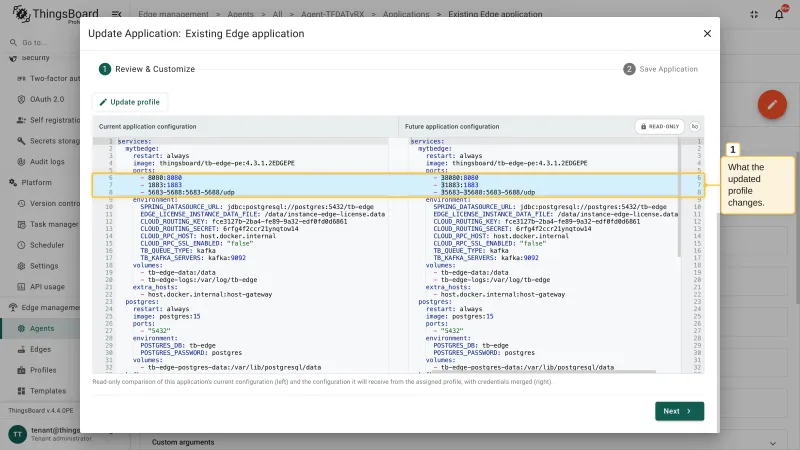
Task: Click 1883:1883 line in current configuration
Action: pos(164,185)
